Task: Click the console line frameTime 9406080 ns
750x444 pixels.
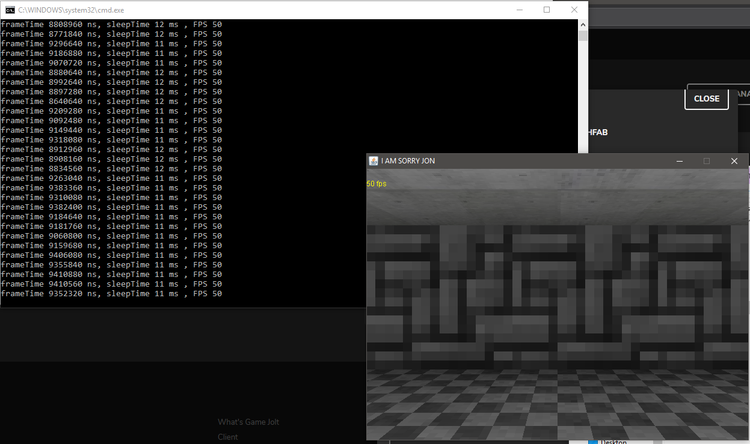Action: (x=111, y=255)
